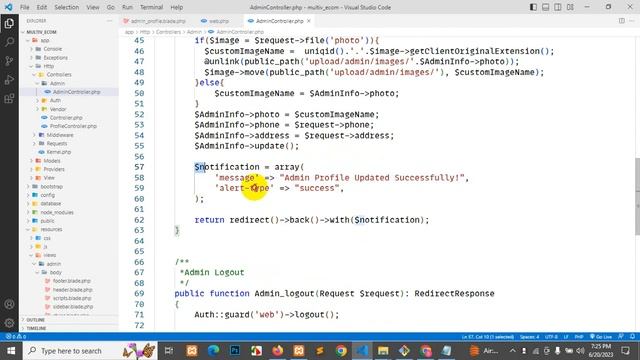Open the Accounts menu icon
The width and height of the screenshot is (640, 360).
click(9, 304)
